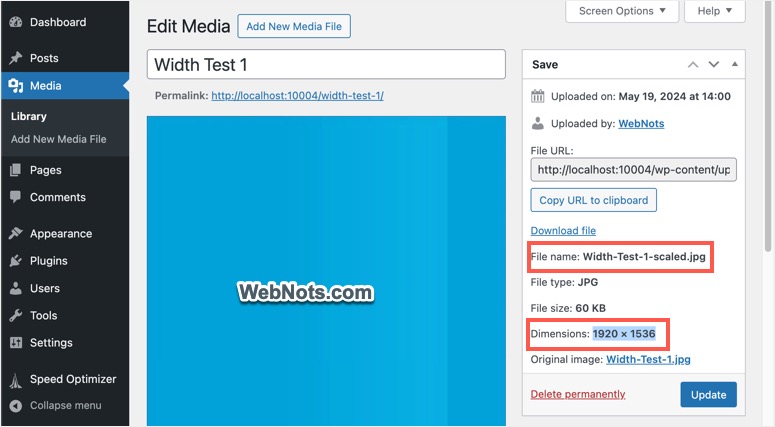Image resolution: width=775 pixels, height=427 pixels.
Task: Move Save box up with arrow
Action: coord(693,64)
